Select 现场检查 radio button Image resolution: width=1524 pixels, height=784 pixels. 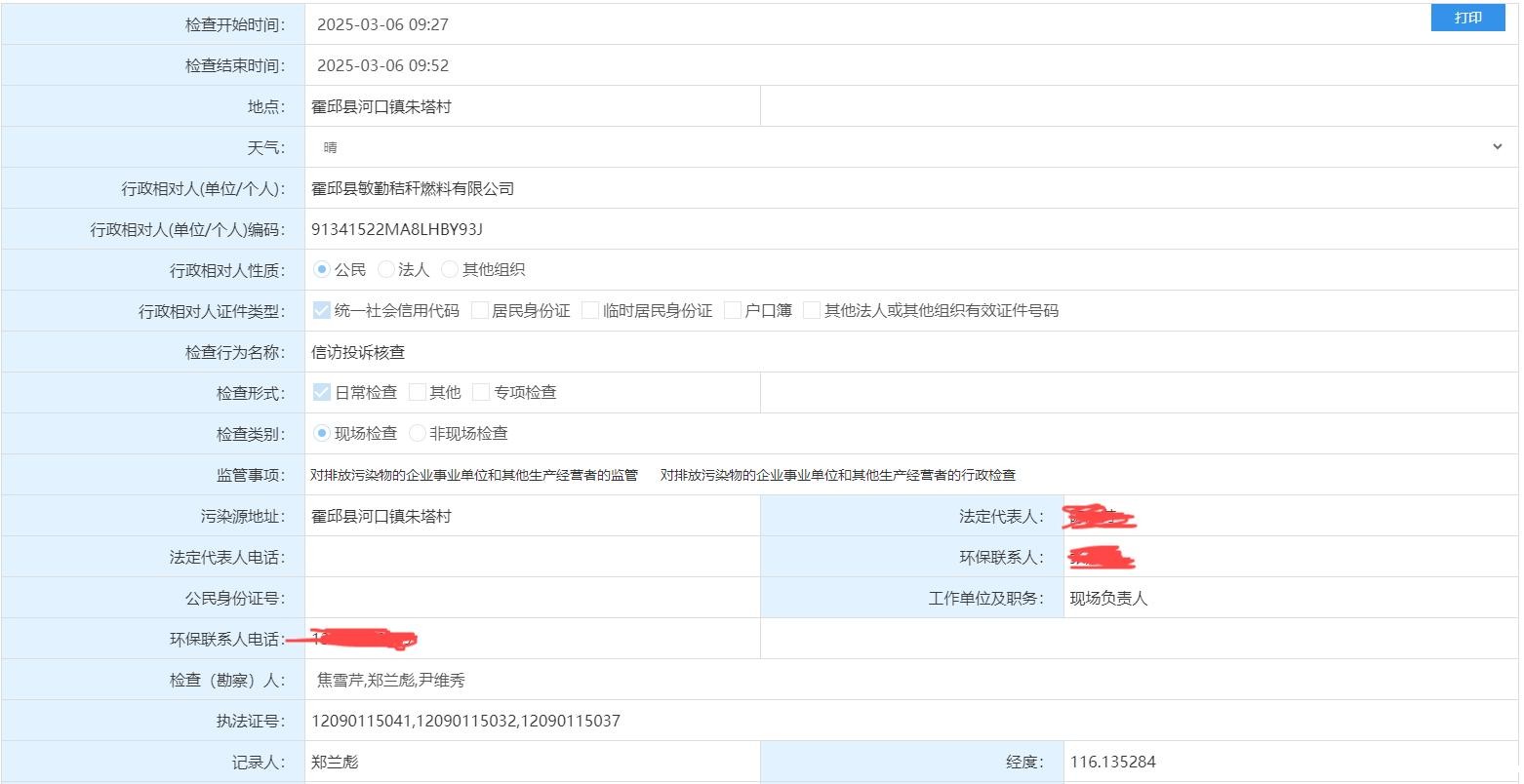coord(322,433)
